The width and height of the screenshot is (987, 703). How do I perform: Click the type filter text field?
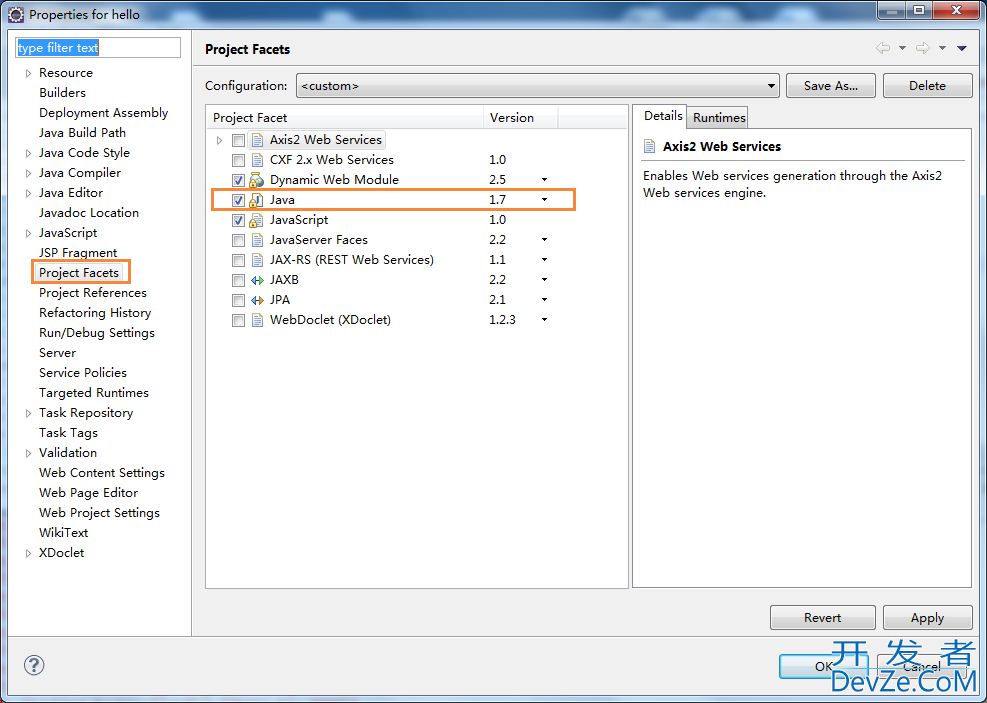(98, 48)
